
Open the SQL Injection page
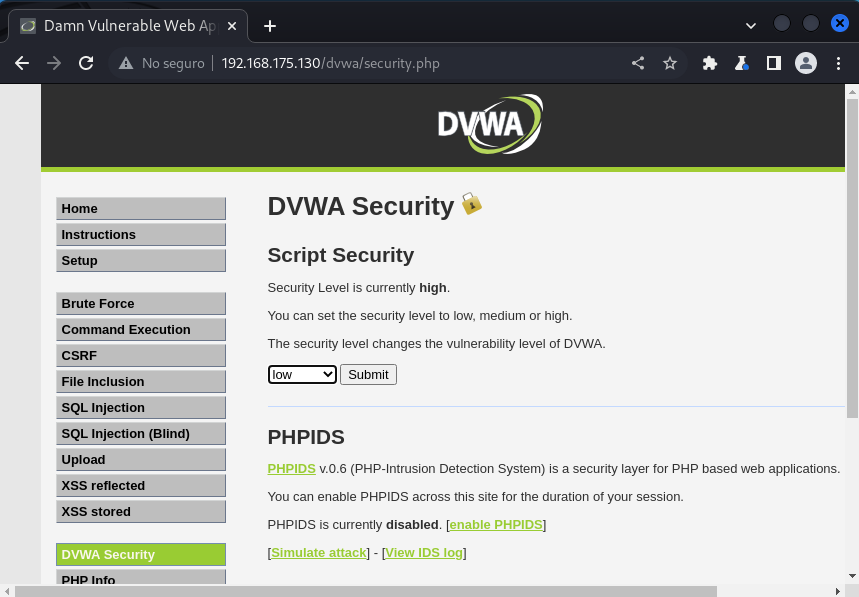click(x=141, y=407)
